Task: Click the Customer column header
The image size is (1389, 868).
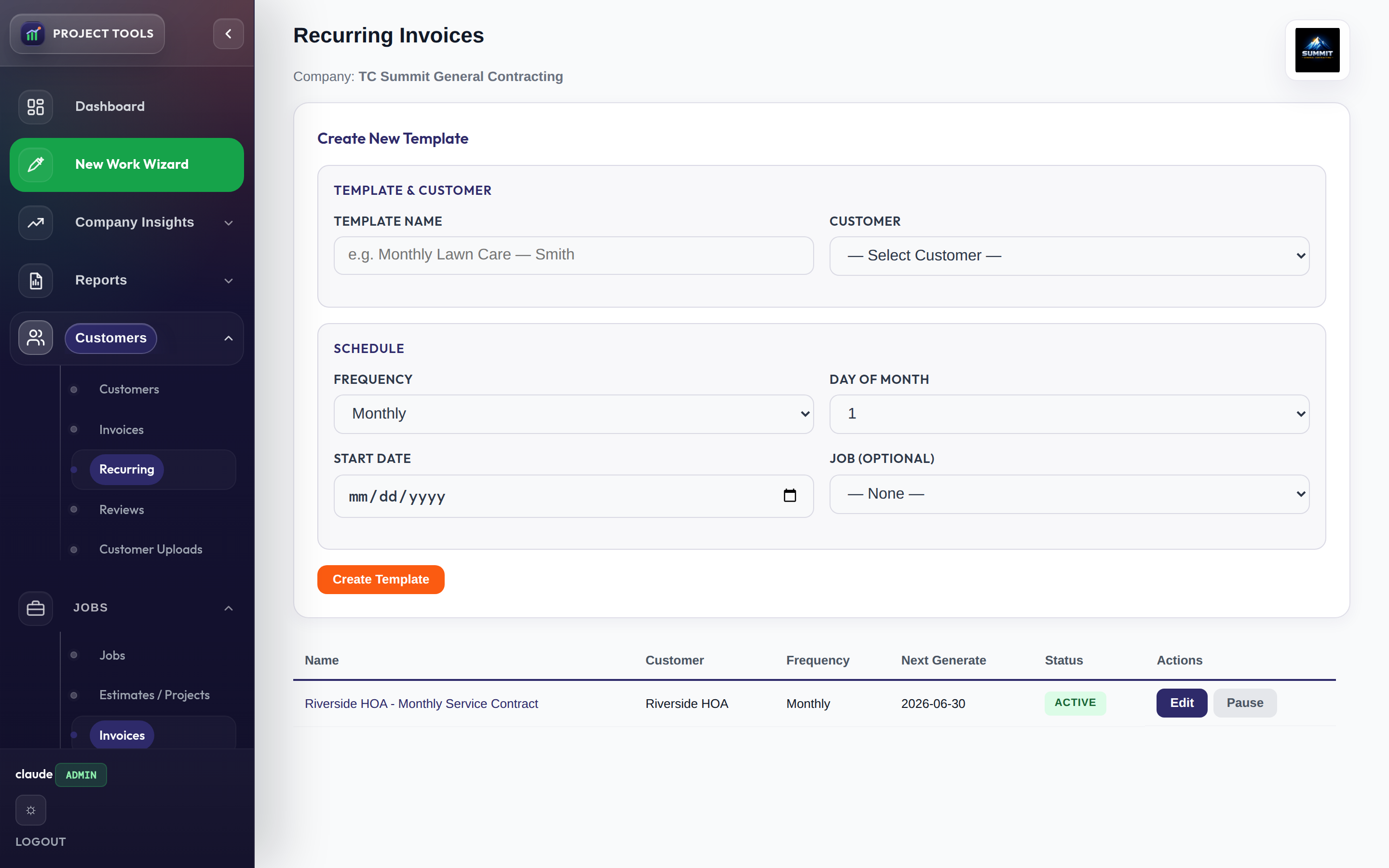Action: coord(674,660)
